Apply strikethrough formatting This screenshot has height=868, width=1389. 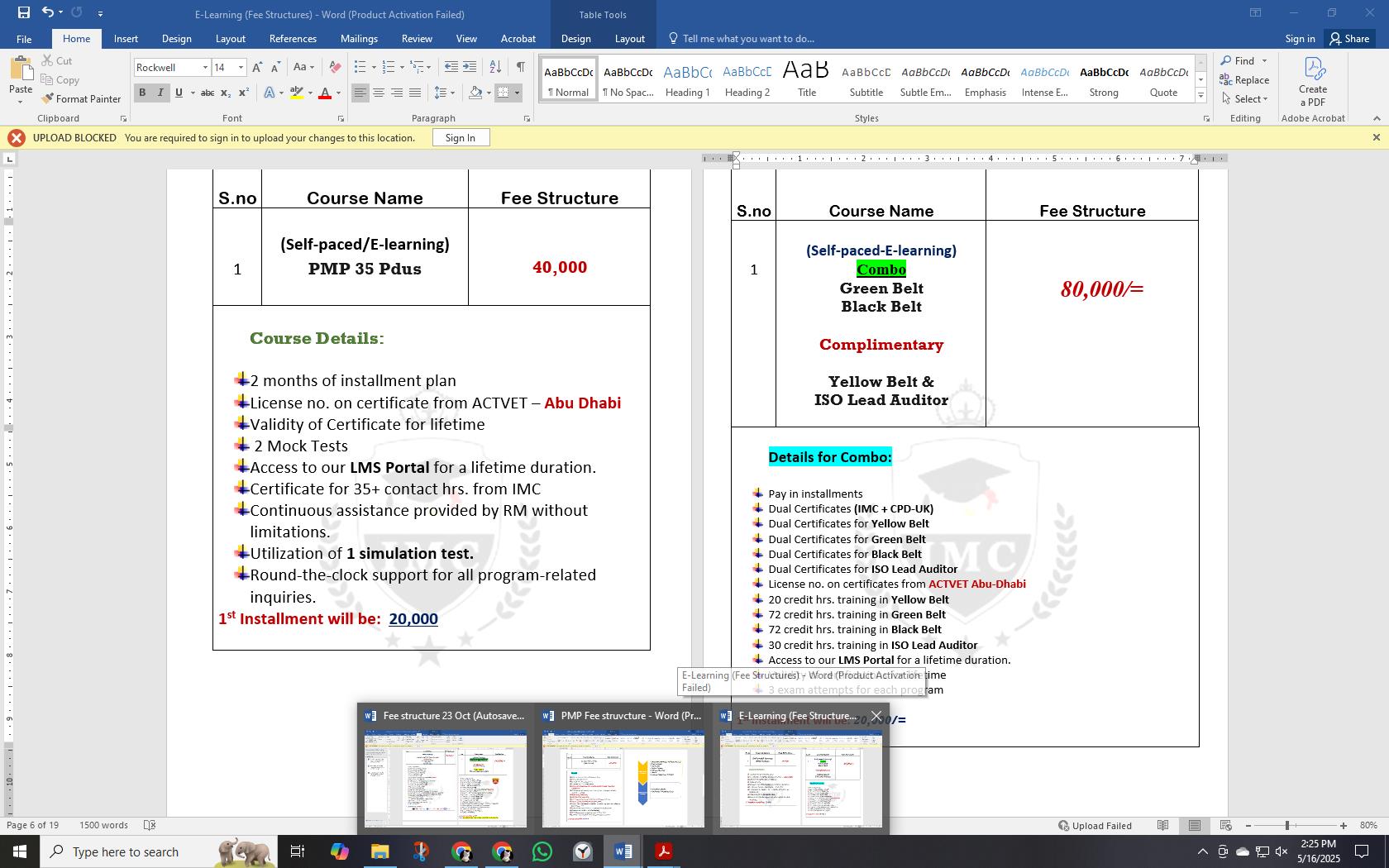(x=208, y=93)
